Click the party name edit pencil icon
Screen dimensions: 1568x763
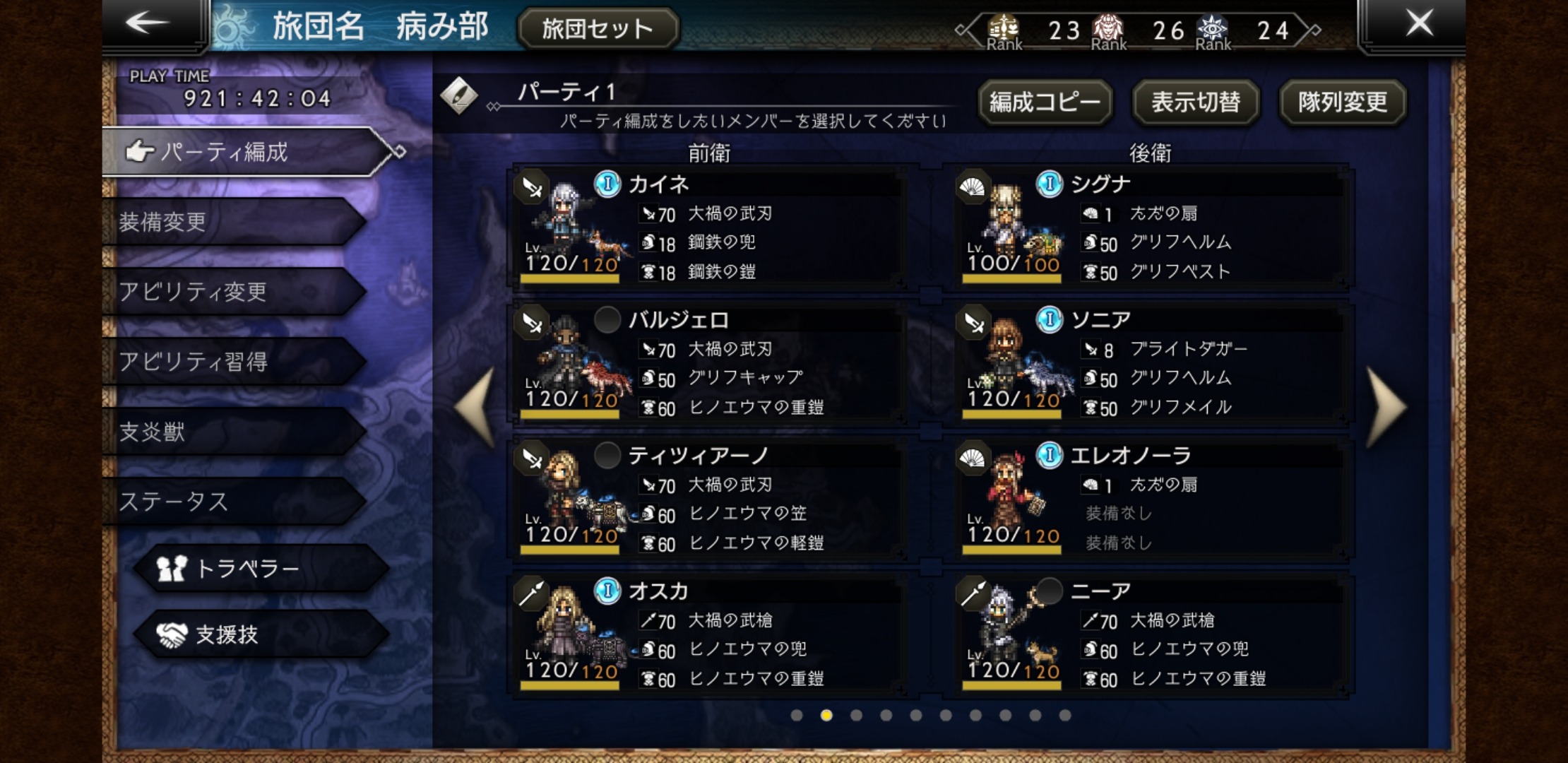[459, 95]
